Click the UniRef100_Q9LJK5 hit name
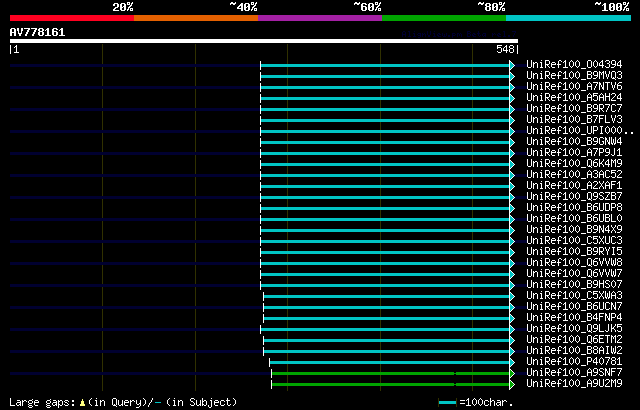Screen dimensions: 640x410 (x=574, y=329)
